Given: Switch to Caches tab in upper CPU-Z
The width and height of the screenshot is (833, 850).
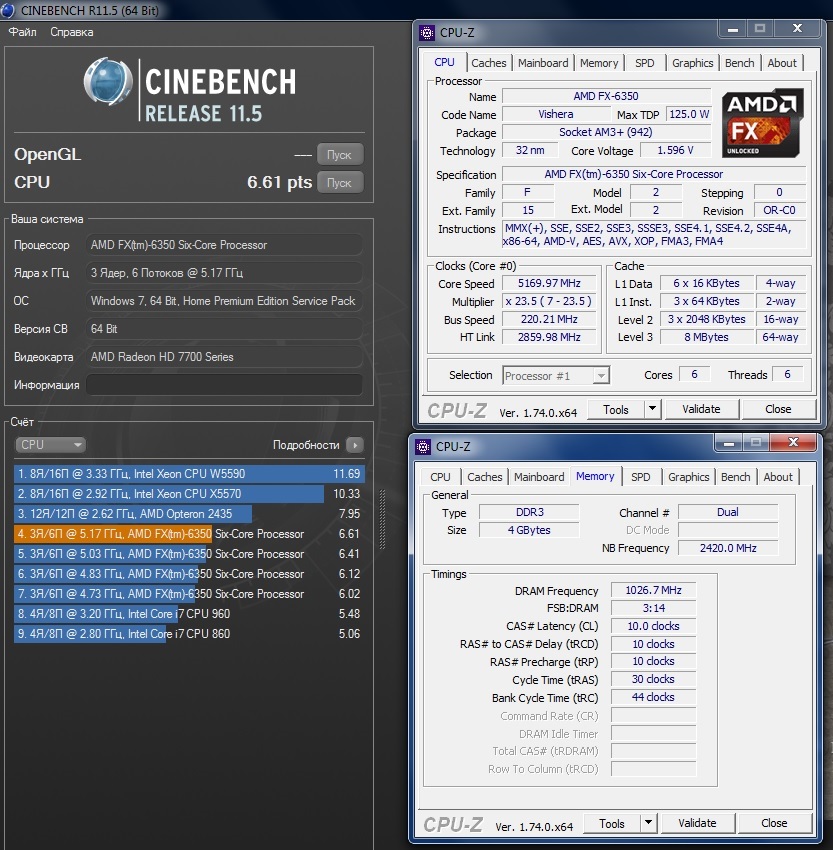Looking at the screenshot, I should coord(488,63).
